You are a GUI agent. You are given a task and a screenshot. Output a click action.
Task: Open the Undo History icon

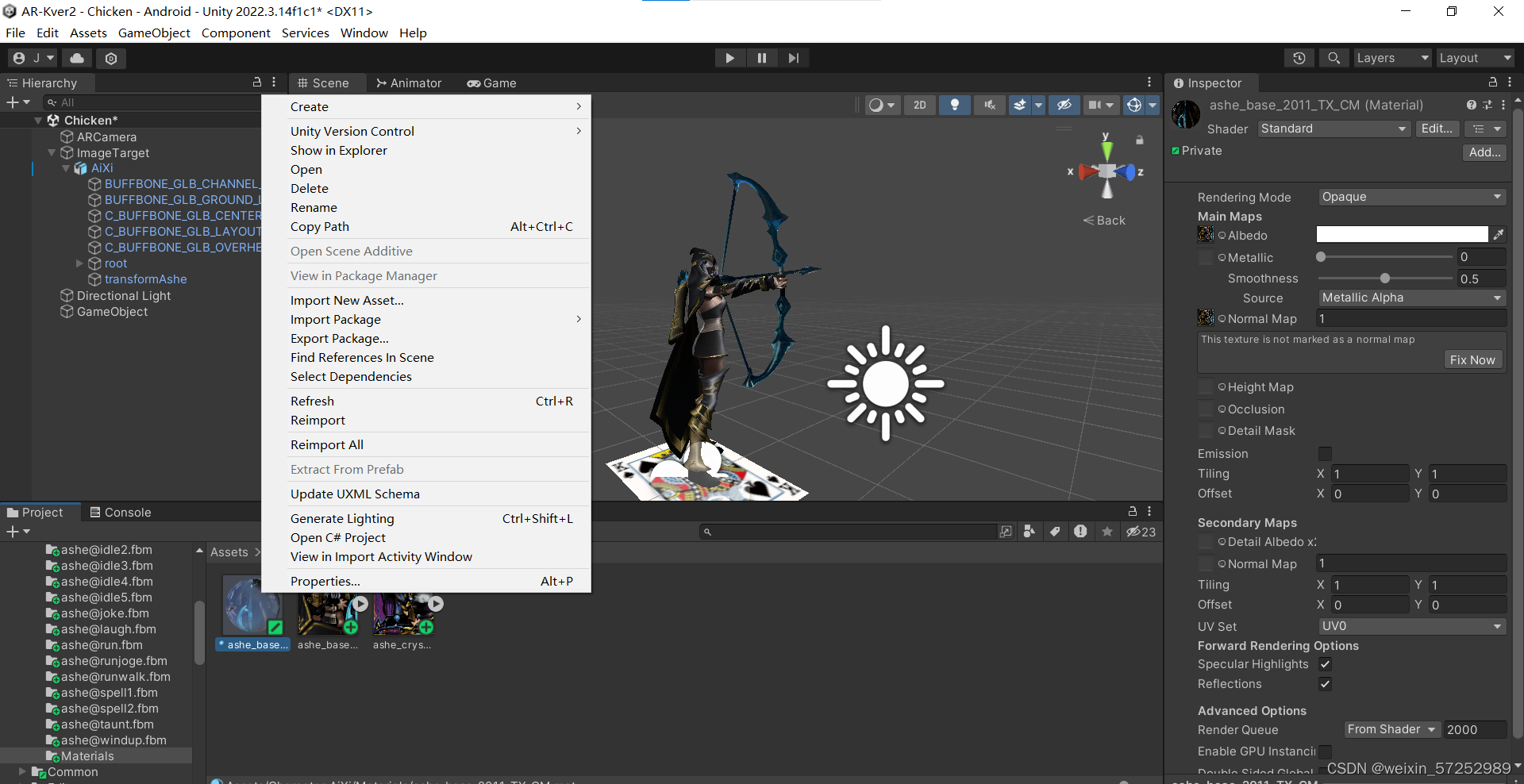click(x=1299, y=58)
